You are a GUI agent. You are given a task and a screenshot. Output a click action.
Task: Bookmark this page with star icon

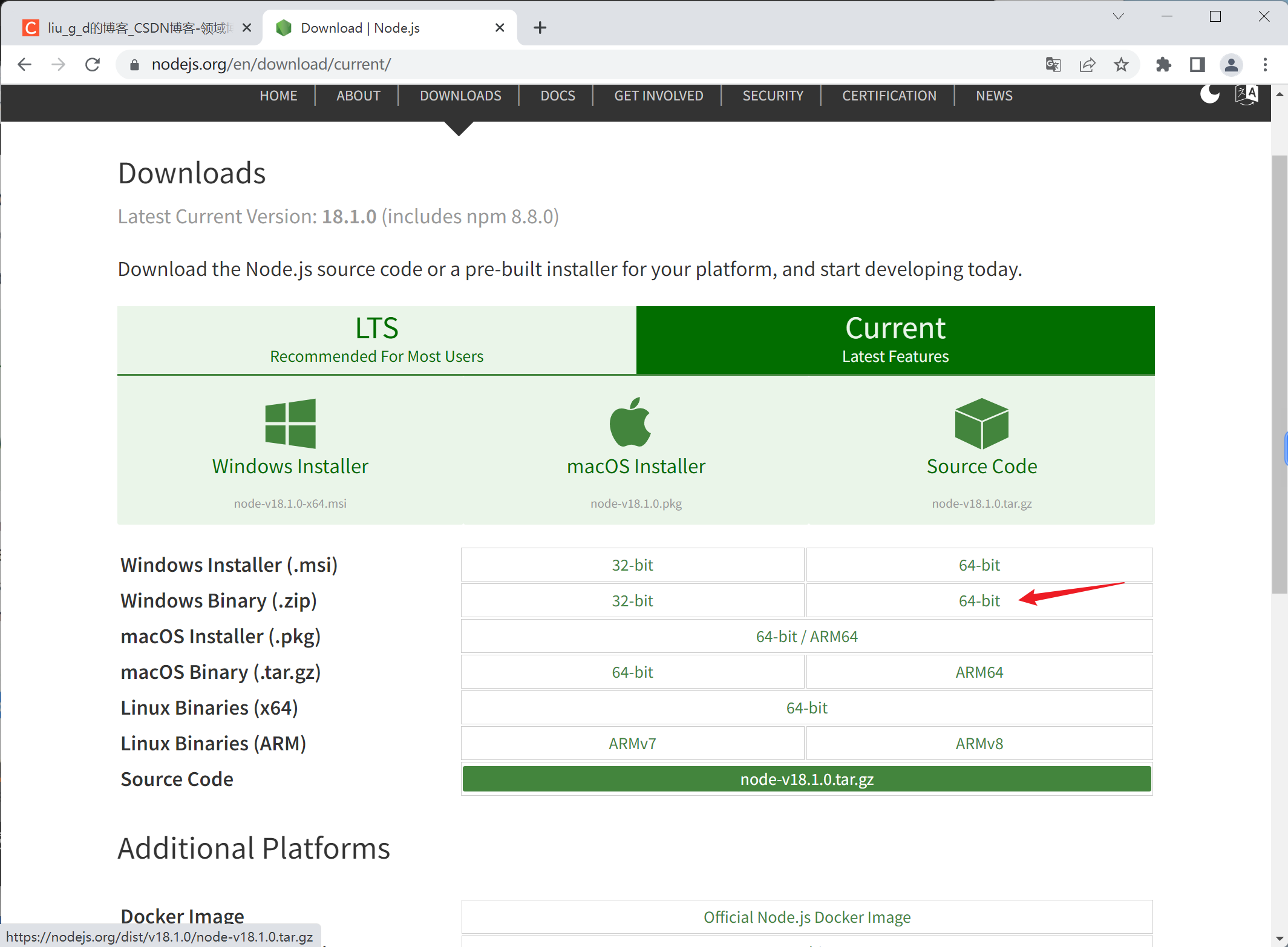pos(1121,65)
